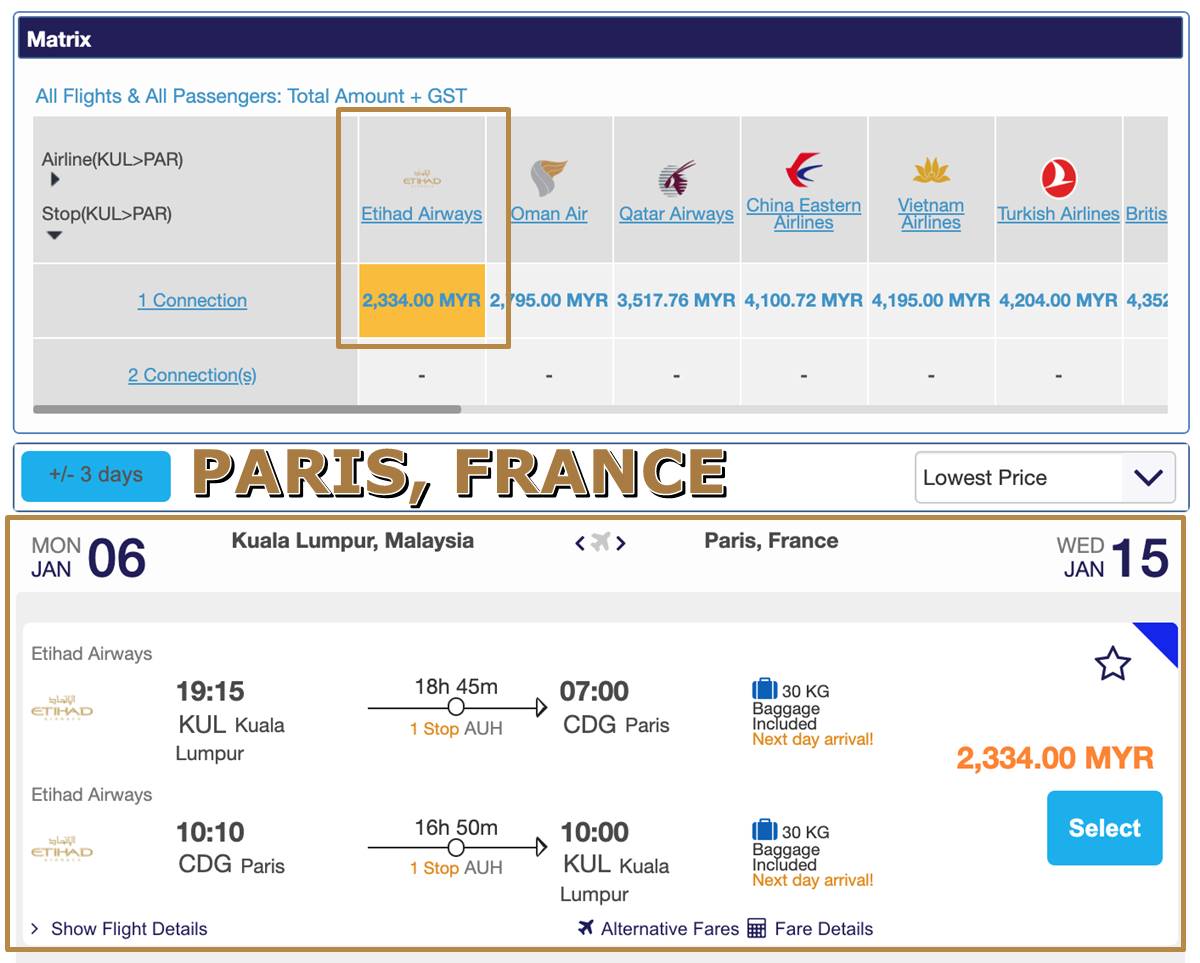
Task: Filter by 2 Connection(s)
Action: click(192, 375)
